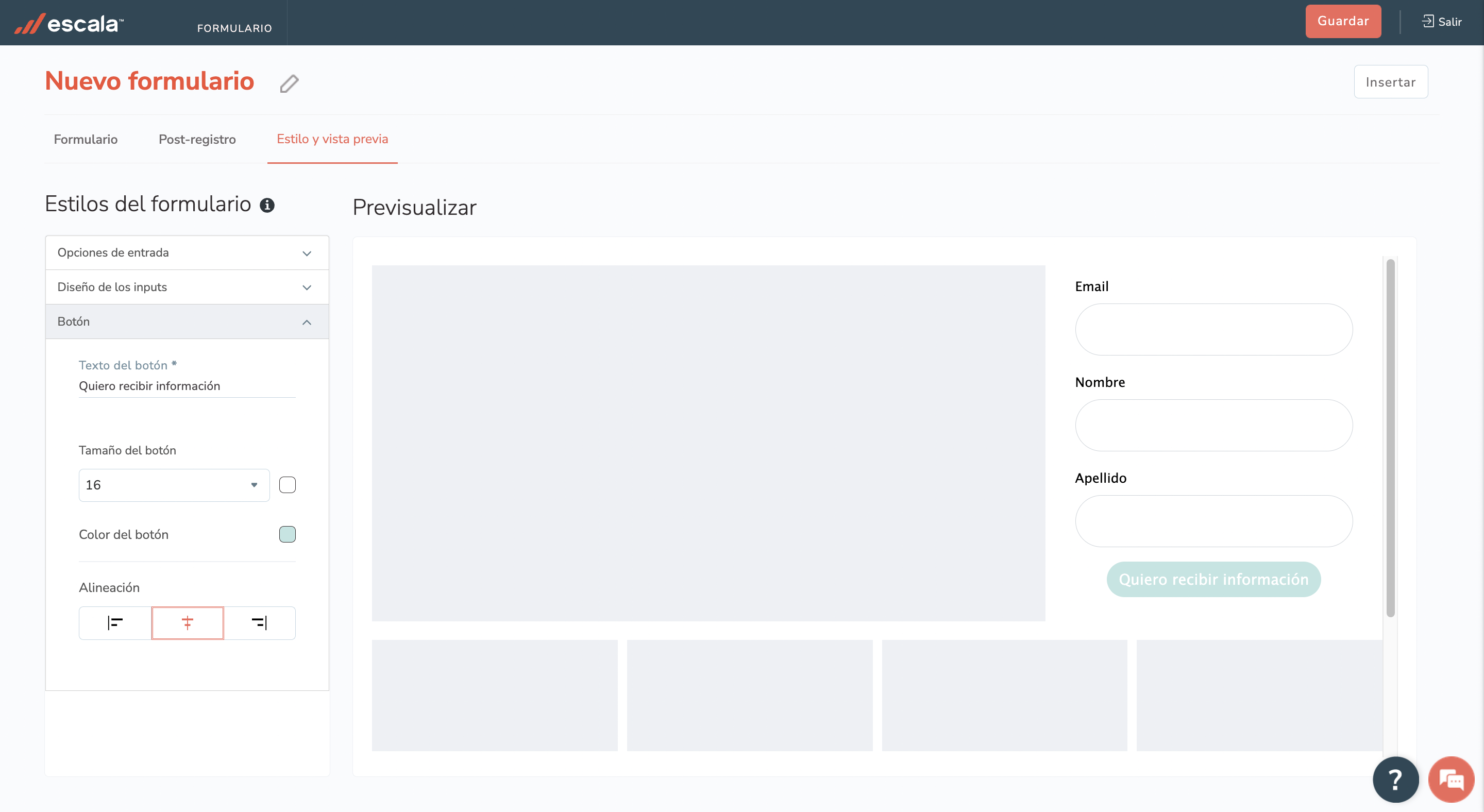
Task: Switch to Formulario tab
Action: click(86, 139)
